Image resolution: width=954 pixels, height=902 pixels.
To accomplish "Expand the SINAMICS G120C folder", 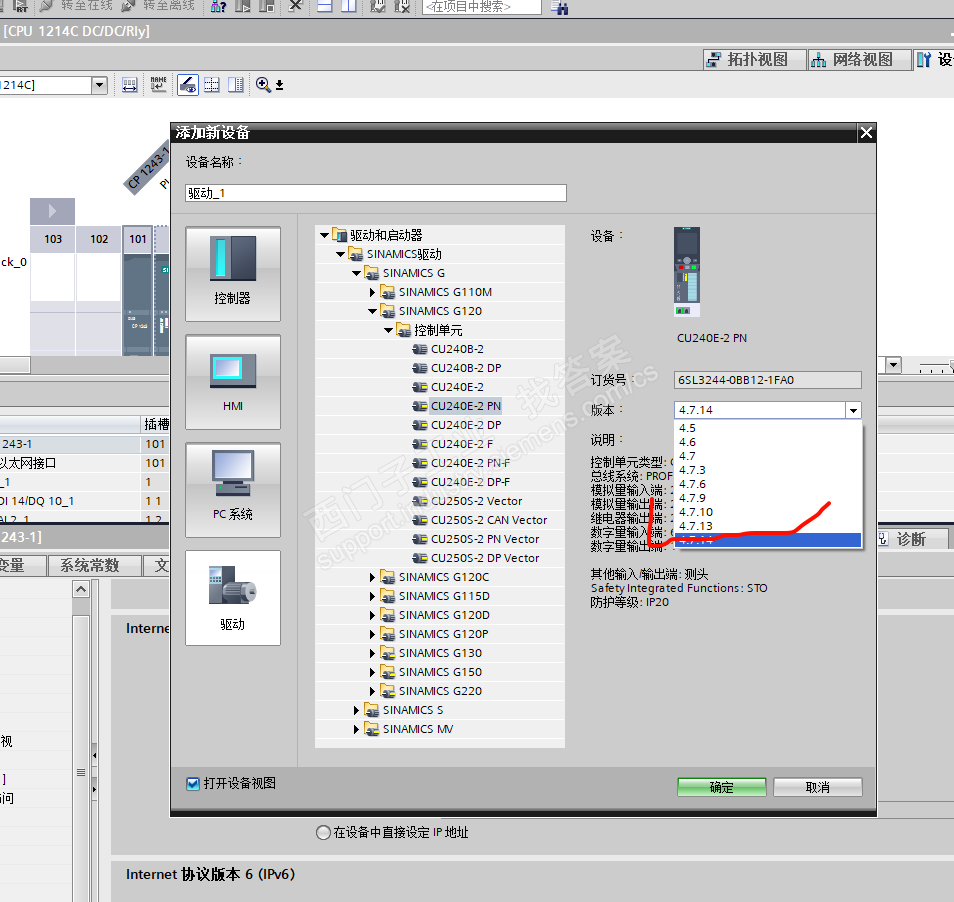I will point(372,577).
